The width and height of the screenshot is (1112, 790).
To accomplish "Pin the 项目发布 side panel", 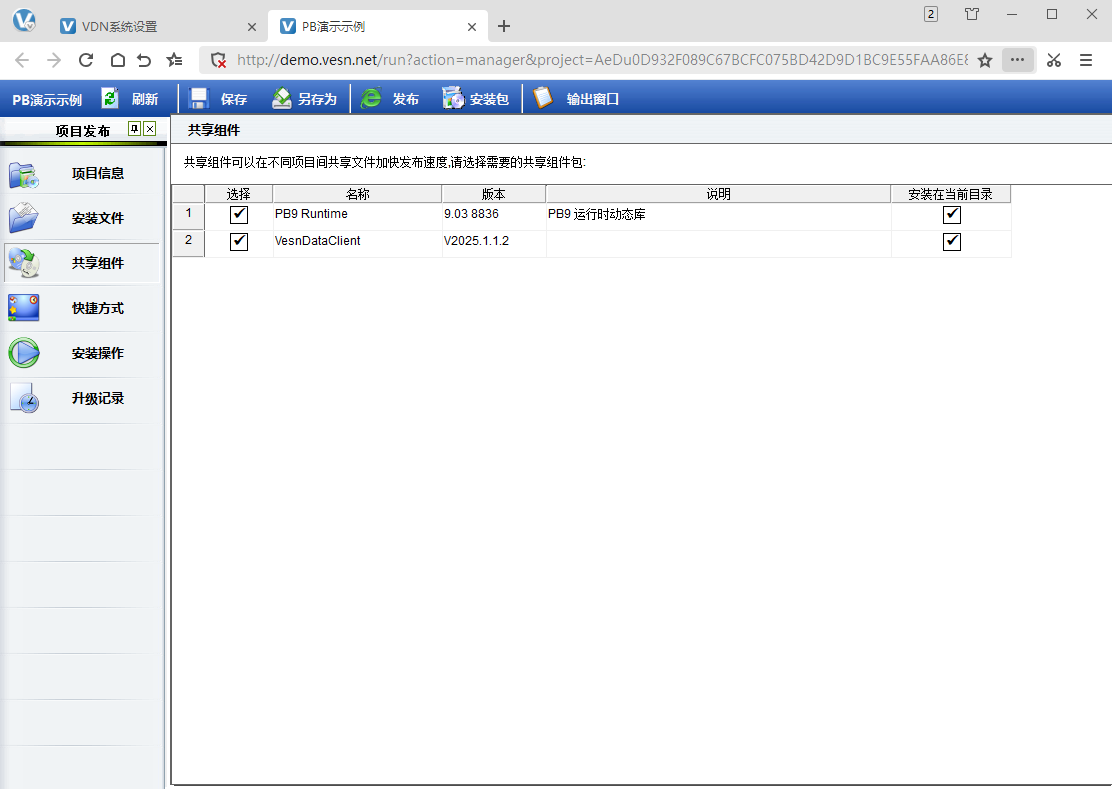I will [134, 129].
